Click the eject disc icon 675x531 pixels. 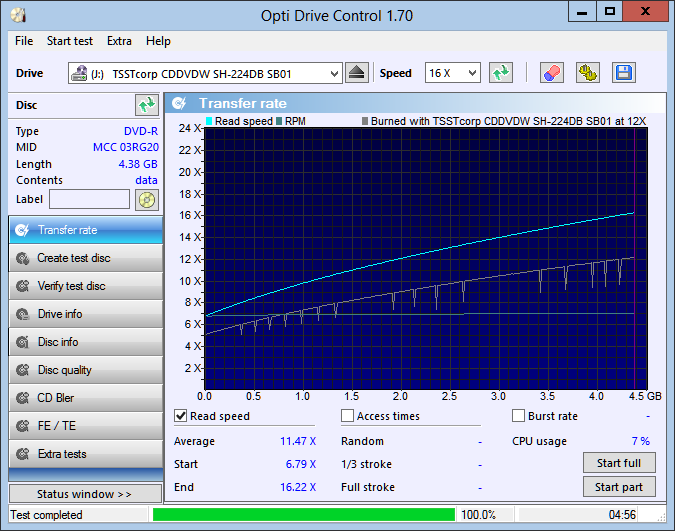[357, 73]
